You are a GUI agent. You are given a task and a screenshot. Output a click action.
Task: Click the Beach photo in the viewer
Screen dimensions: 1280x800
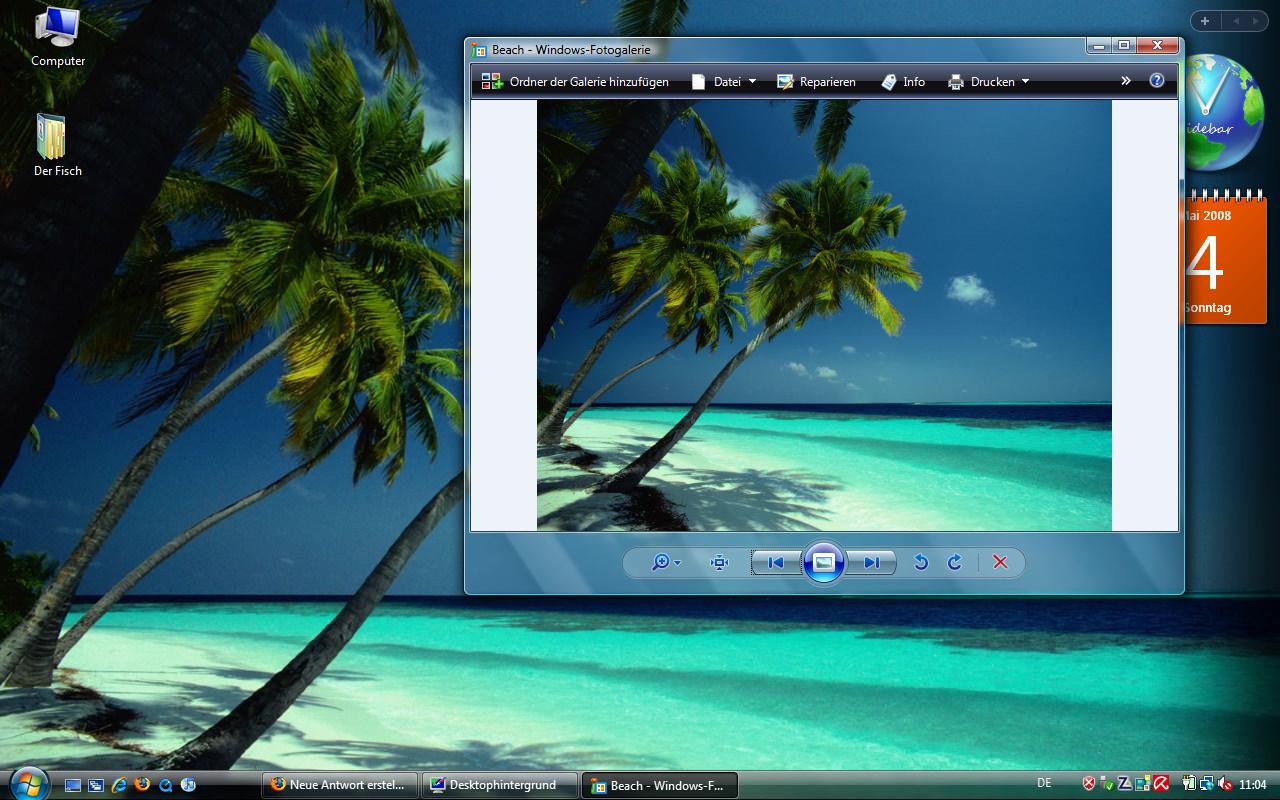(824, 315)
